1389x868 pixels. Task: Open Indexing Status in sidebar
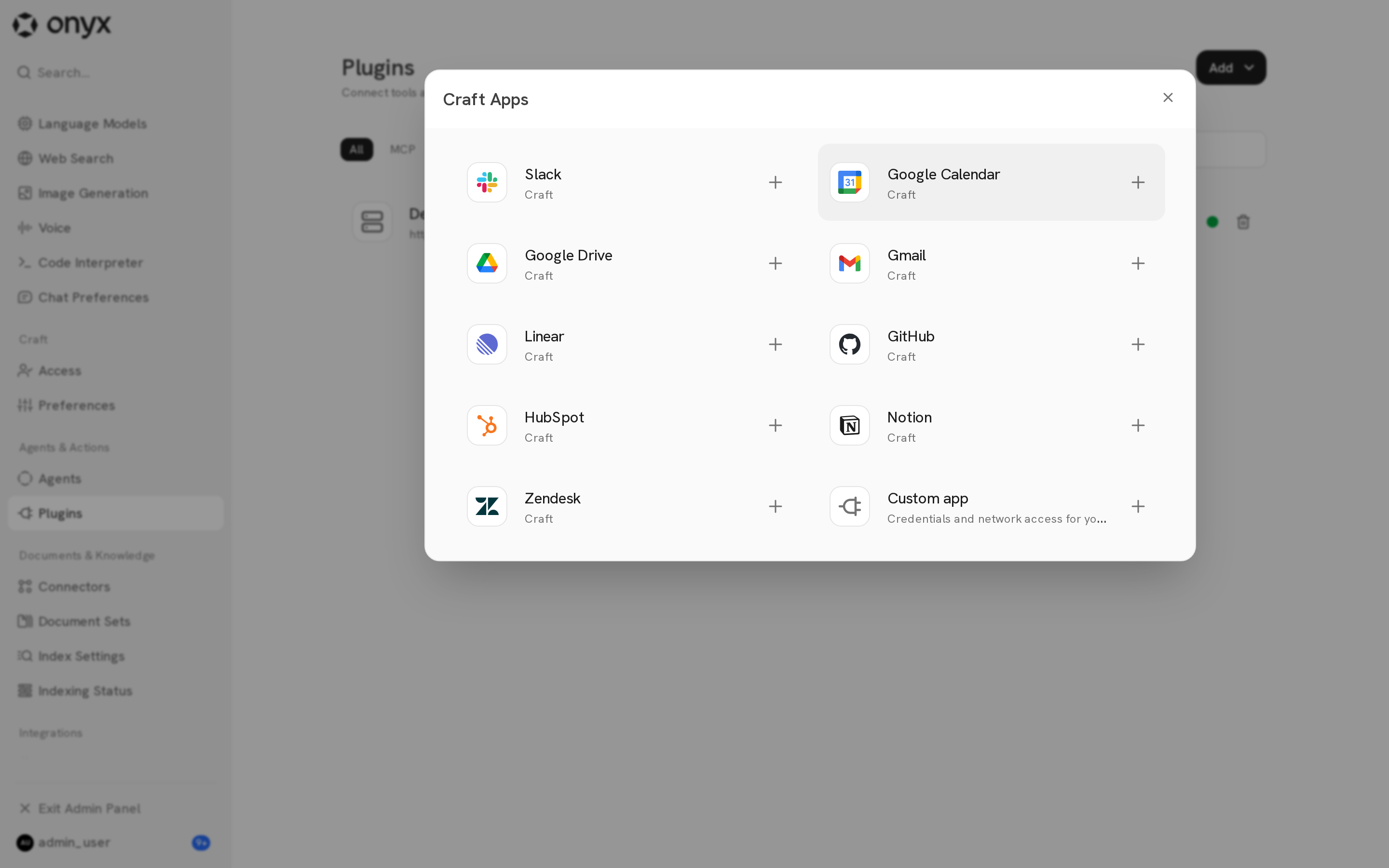coord(115,690)
